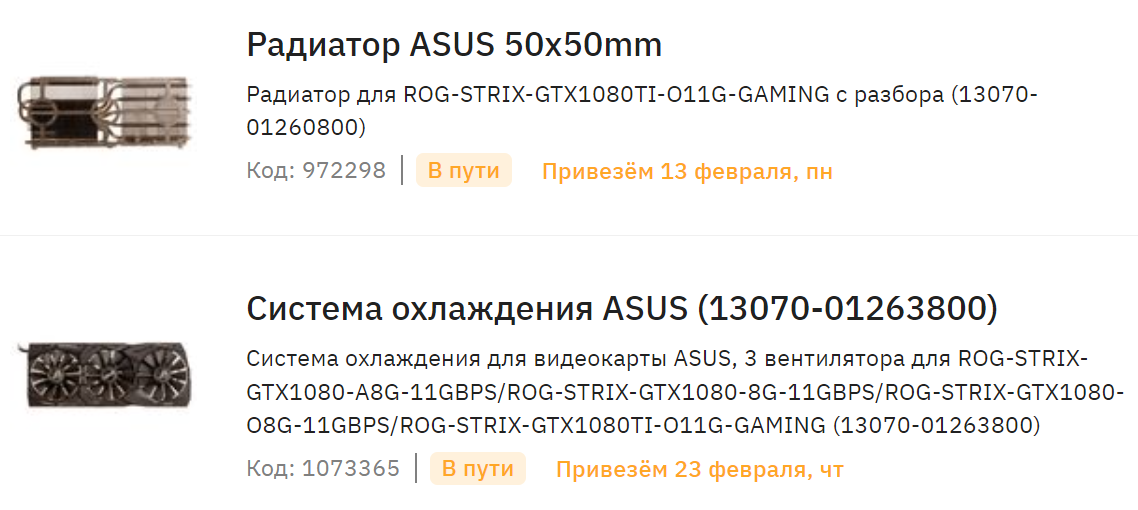This screenshot has height=510, width=1138.
Task: Open the three-fan cooling system thumbnail
Action: click(x=104, y=374)
